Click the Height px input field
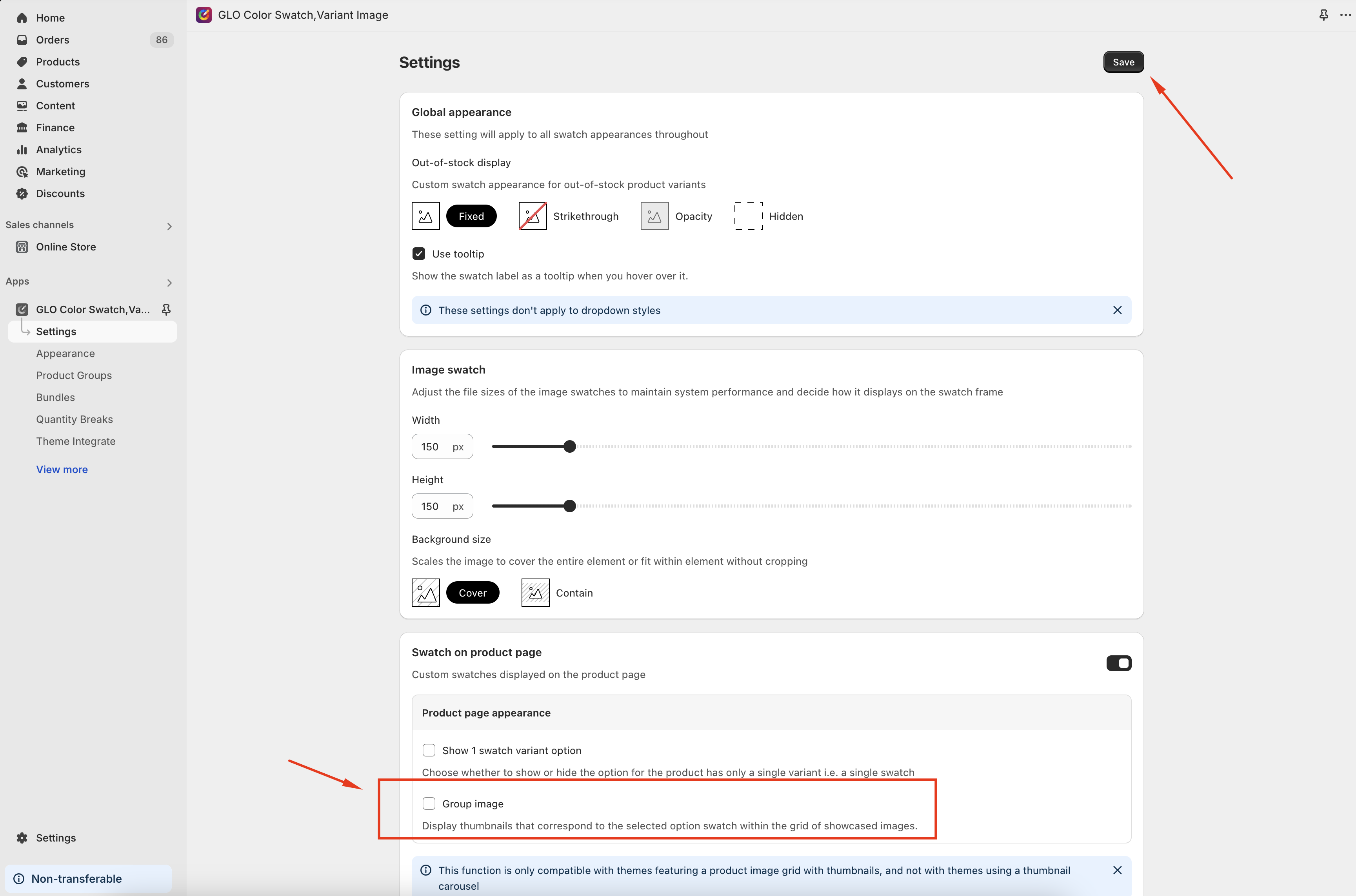 [442, 506]
